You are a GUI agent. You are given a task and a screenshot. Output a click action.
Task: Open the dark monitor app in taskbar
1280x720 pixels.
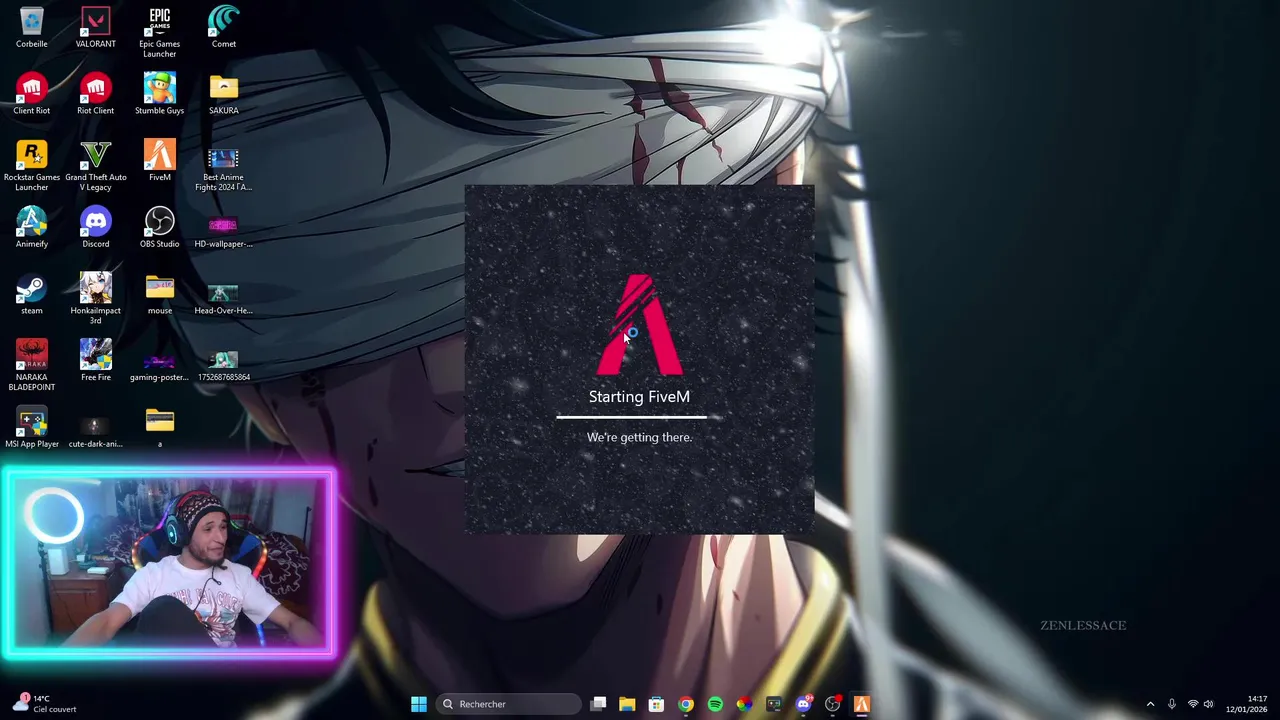click(x=774, y=704)
